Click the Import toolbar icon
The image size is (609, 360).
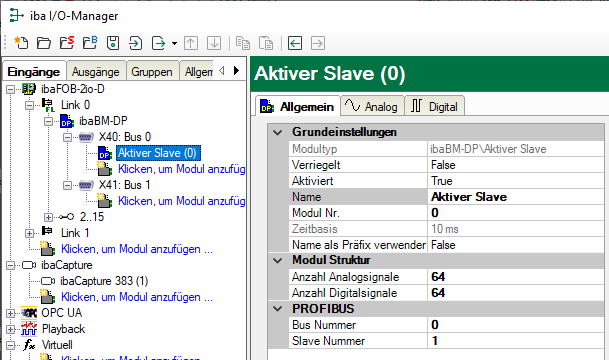click(x=136, y=43)
